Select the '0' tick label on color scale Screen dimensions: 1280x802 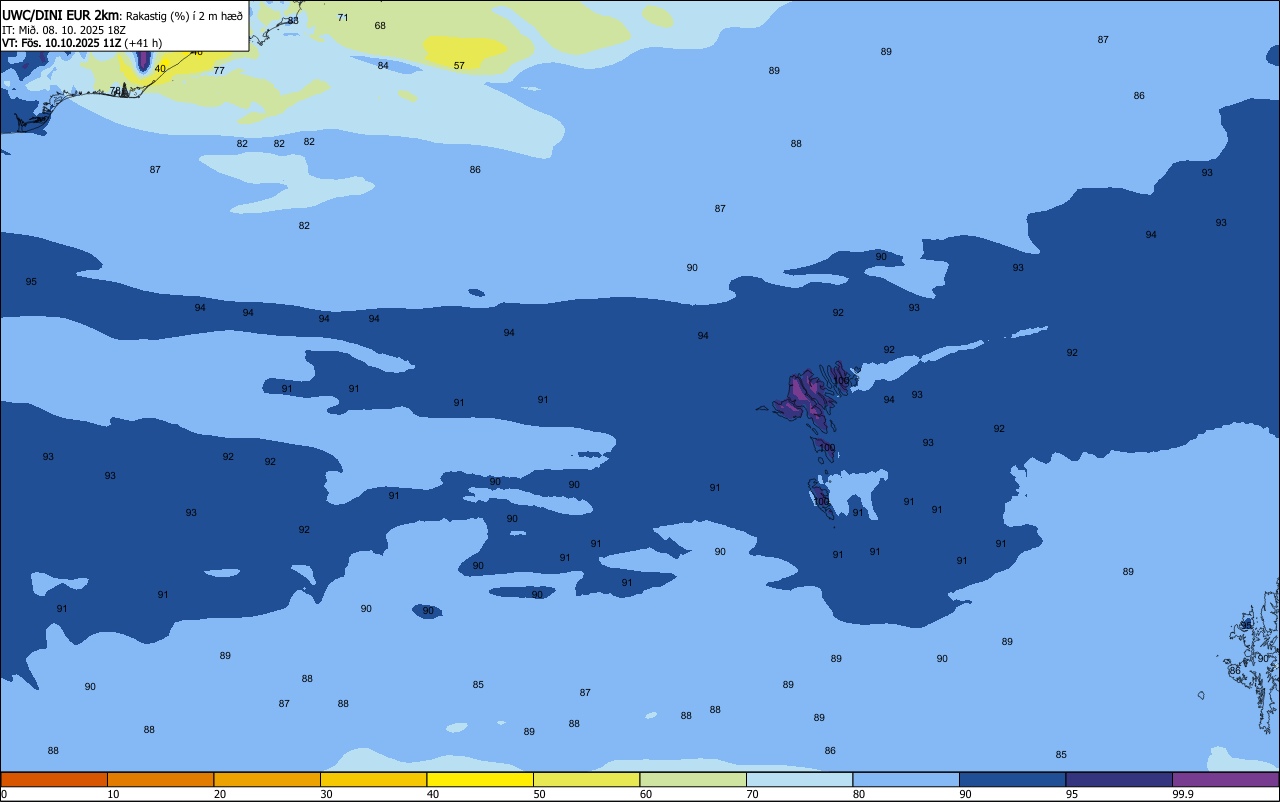point(4,794)
